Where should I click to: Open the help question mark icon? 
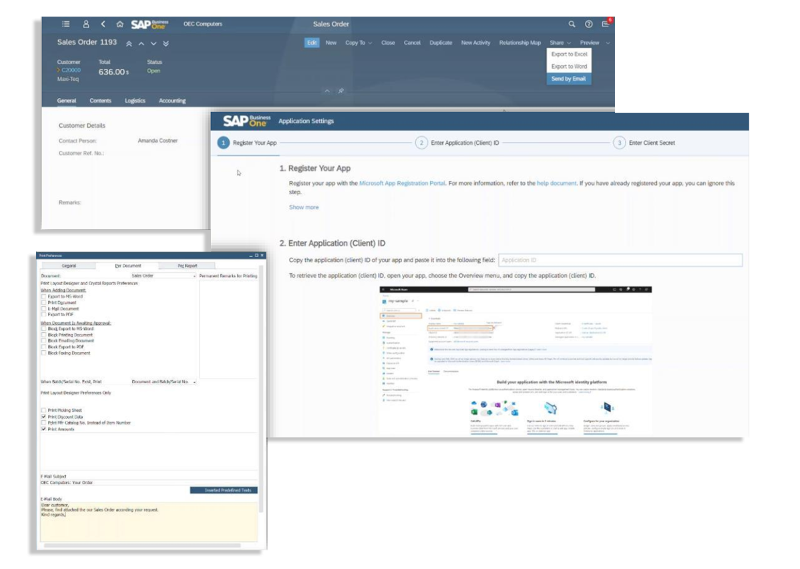click(589, 23)
